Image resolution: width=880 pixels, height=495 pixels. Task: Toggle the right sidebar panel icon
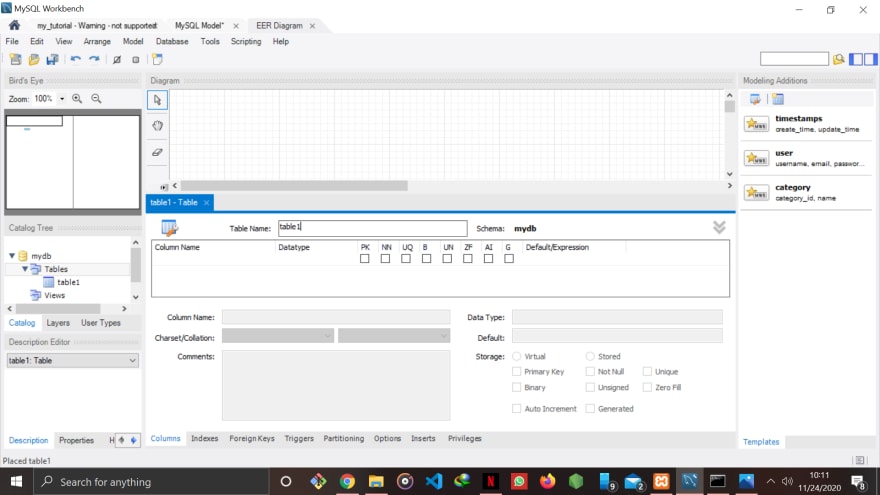click(870, 59)
